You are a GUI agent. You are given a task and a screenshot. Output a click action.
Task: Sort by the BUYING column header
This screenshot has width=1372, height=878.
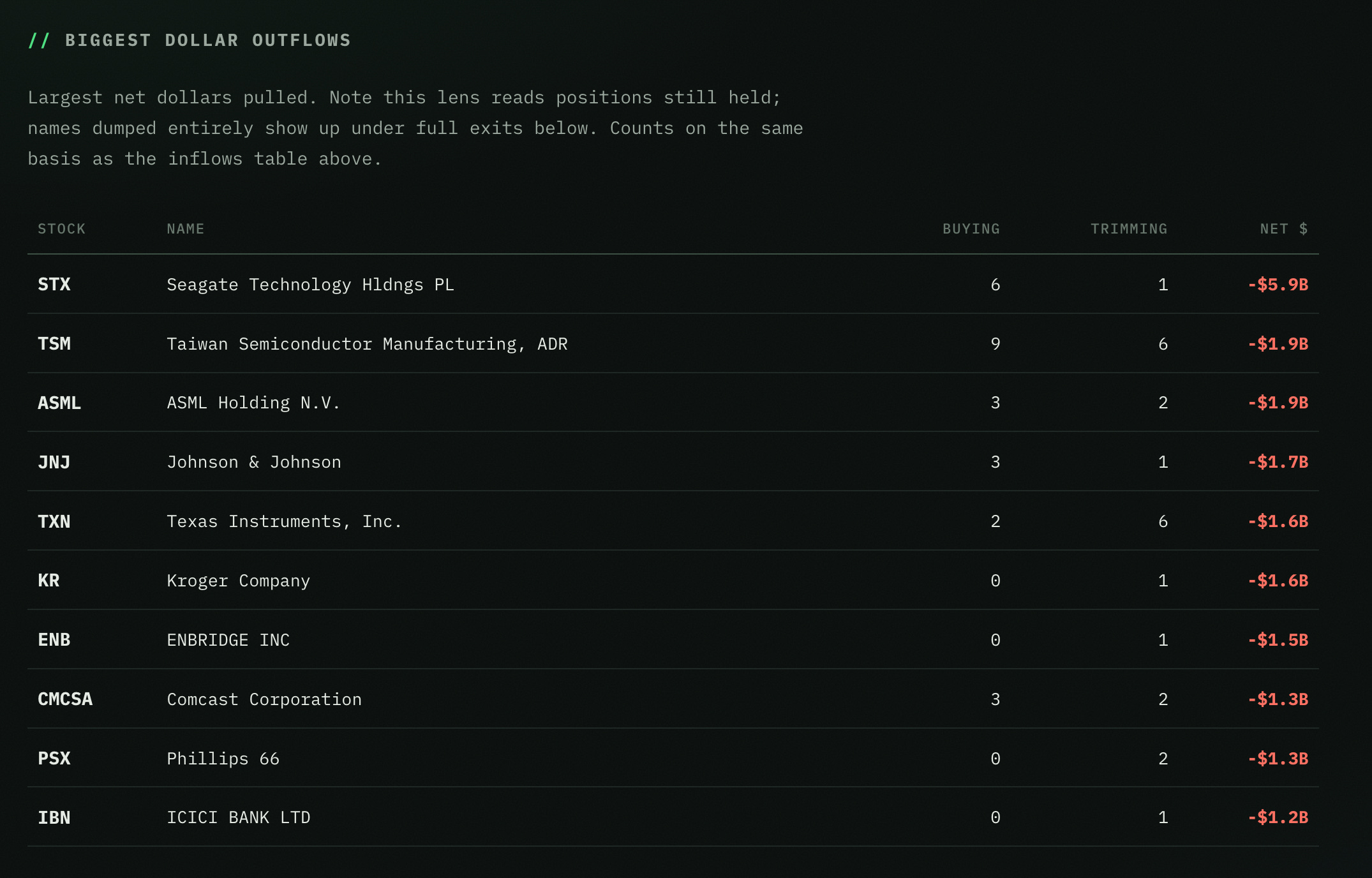(971, 229)
